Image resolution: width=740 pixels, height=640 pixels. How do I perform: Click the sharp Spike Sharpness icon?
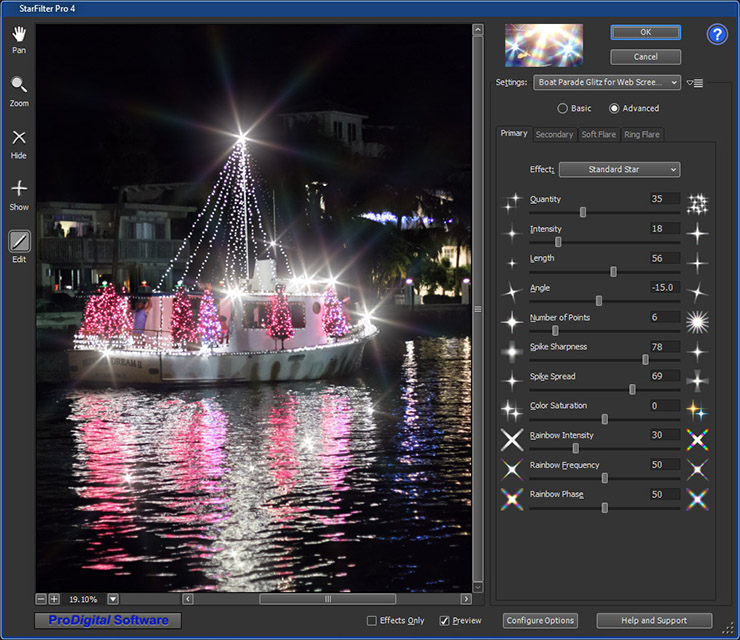(697, 352)
